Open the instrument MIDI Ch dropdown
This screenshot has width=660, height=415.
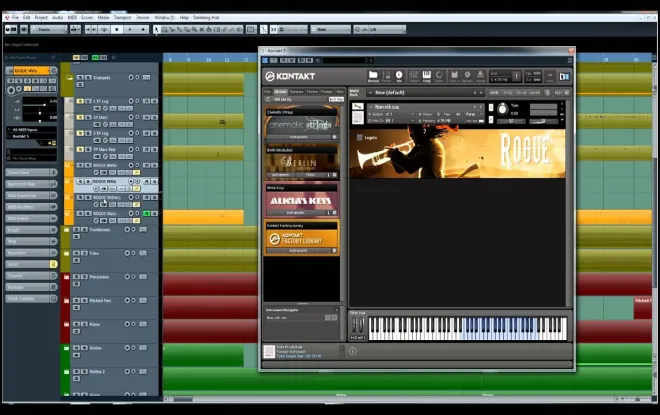point(392,121)
